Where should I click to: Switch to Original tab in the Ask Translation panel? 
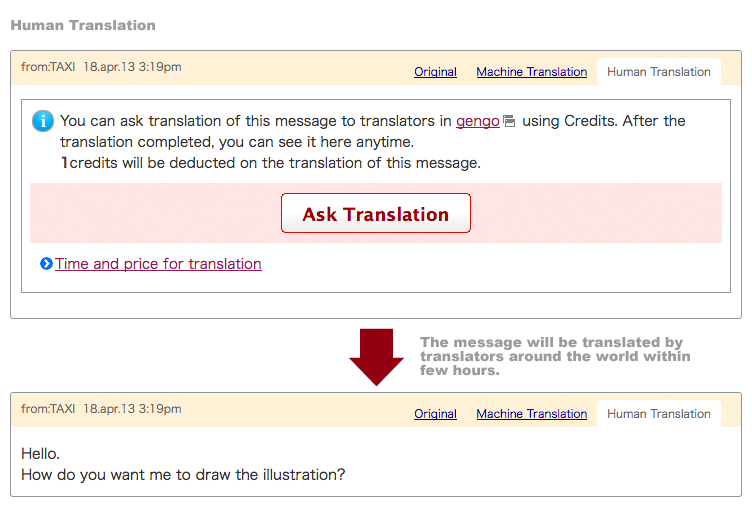pos(435,72)
